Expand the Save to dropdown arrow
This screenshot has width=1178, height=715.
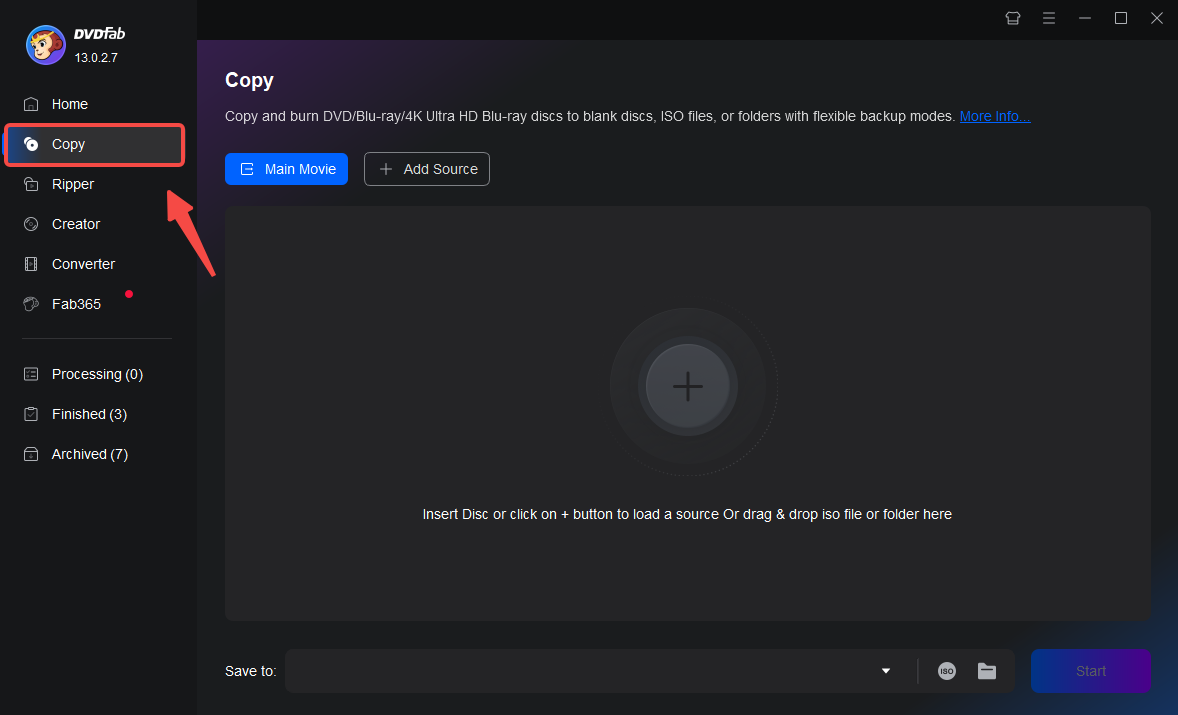pyautogui.click(x=886, y=671)
